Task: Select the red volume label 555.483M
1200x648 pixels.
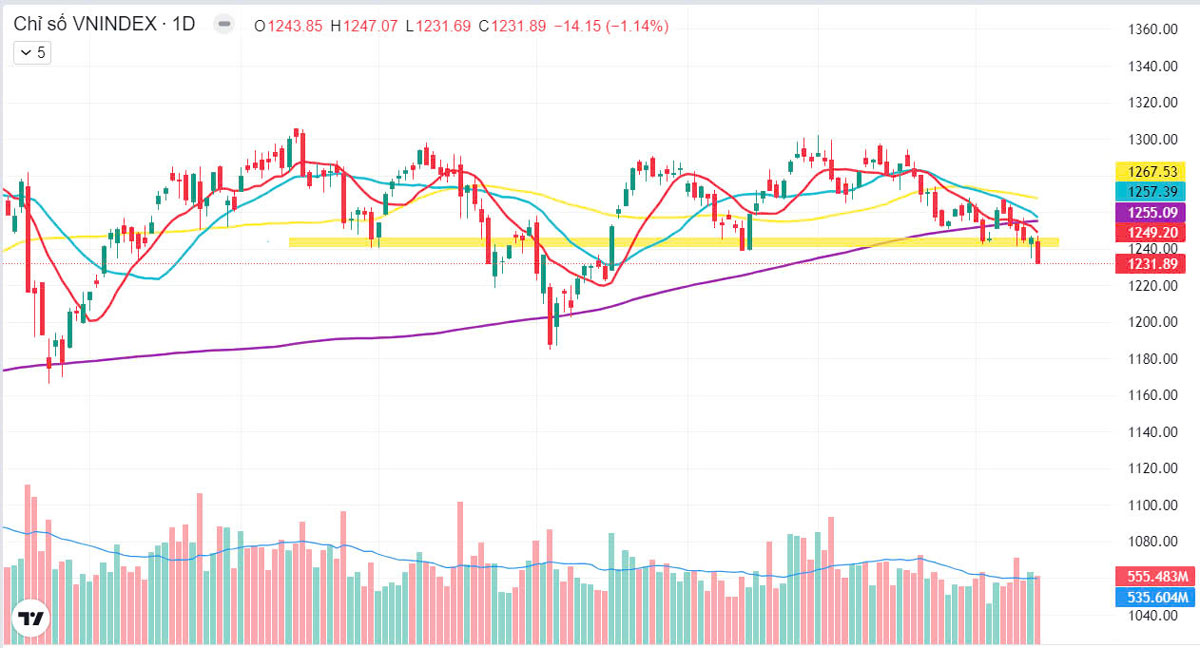Action: (x=1153, y=576)
